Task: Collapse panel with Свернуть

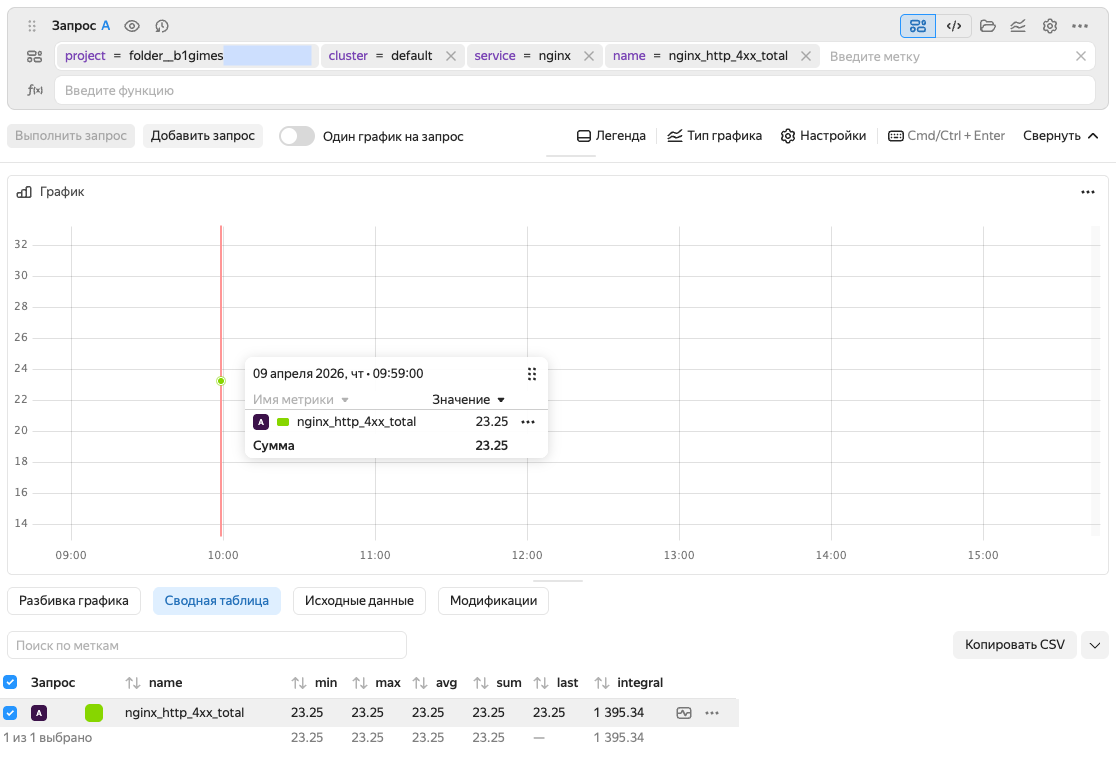Action: tap(1060, 136)
